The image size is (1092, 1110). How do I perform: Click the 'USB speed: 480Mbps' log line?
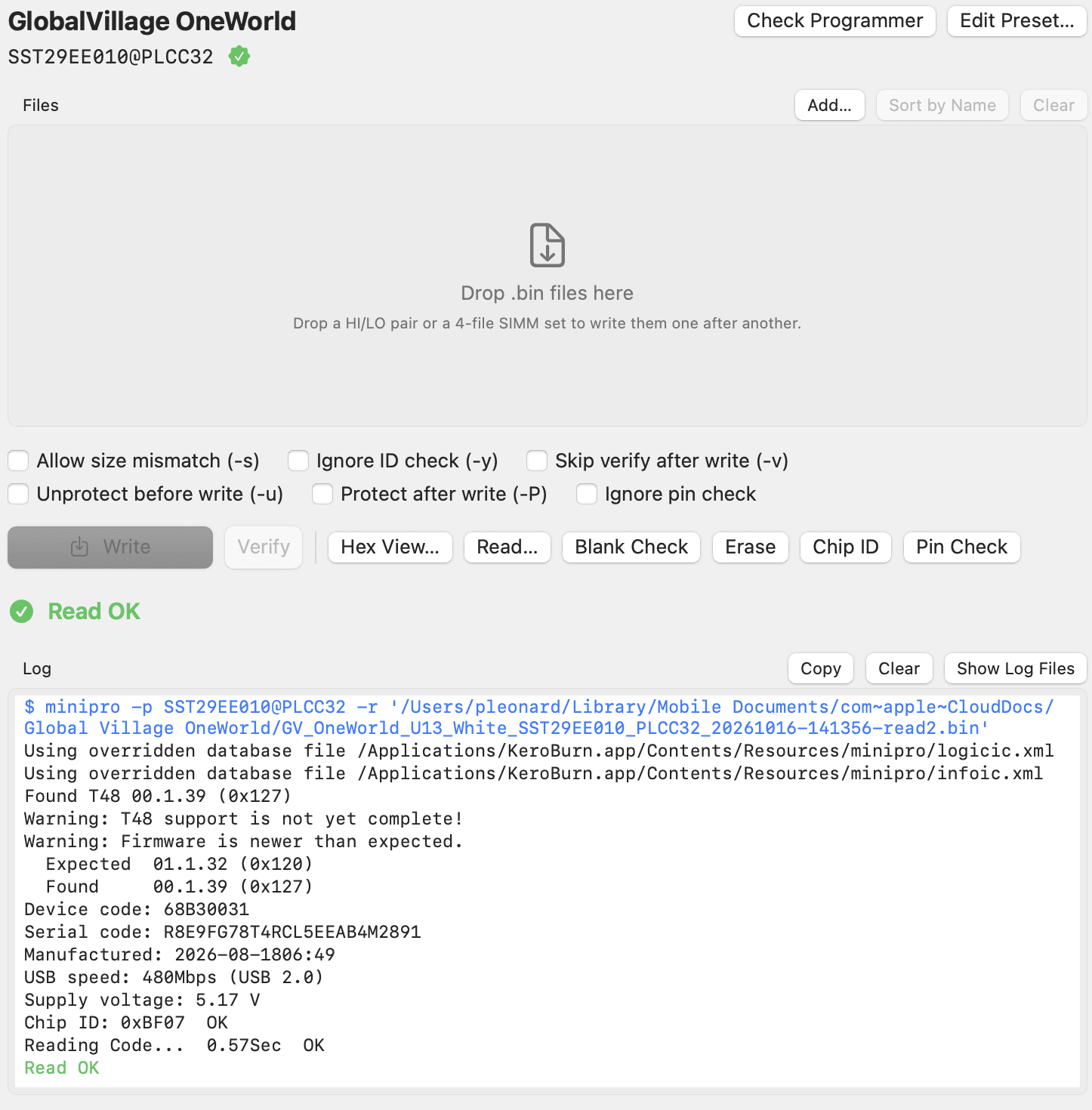(174, 977)
